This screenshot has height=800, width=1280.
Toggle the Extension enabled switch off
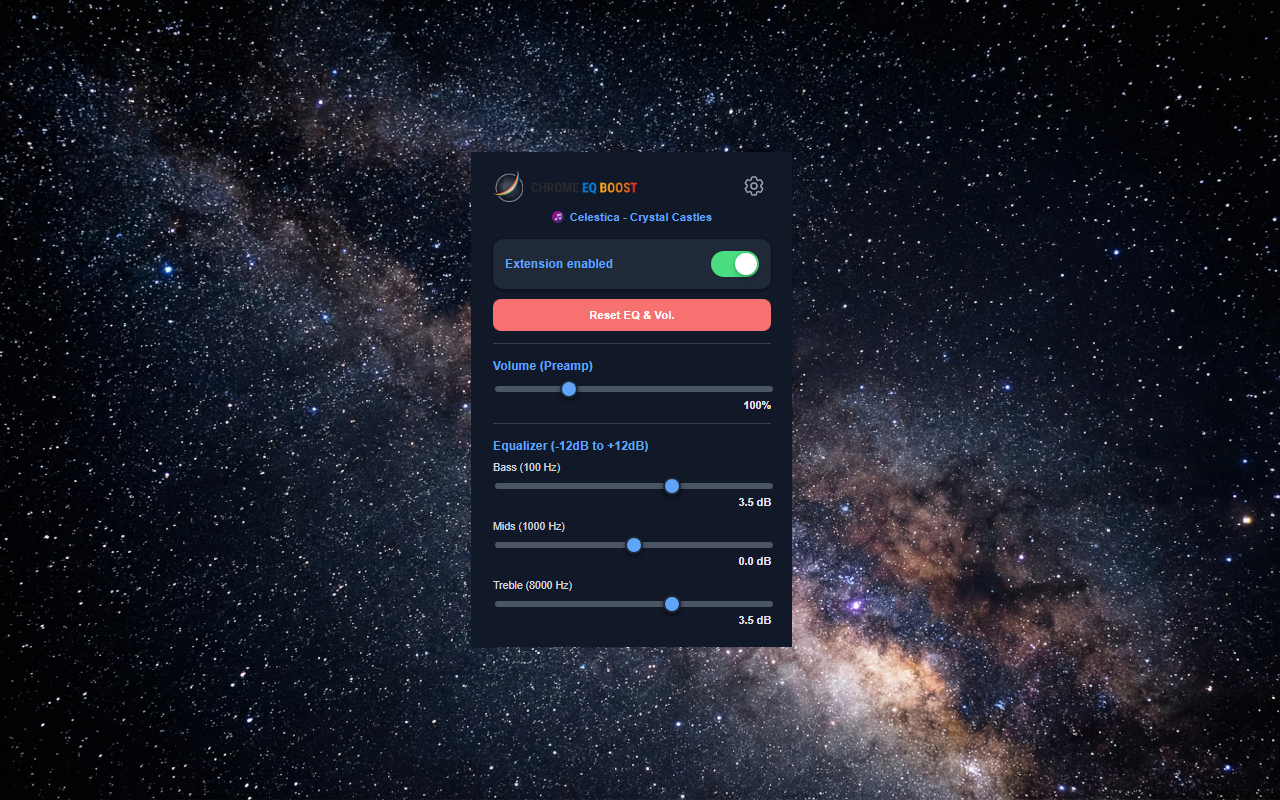click(x=735, y=264)
